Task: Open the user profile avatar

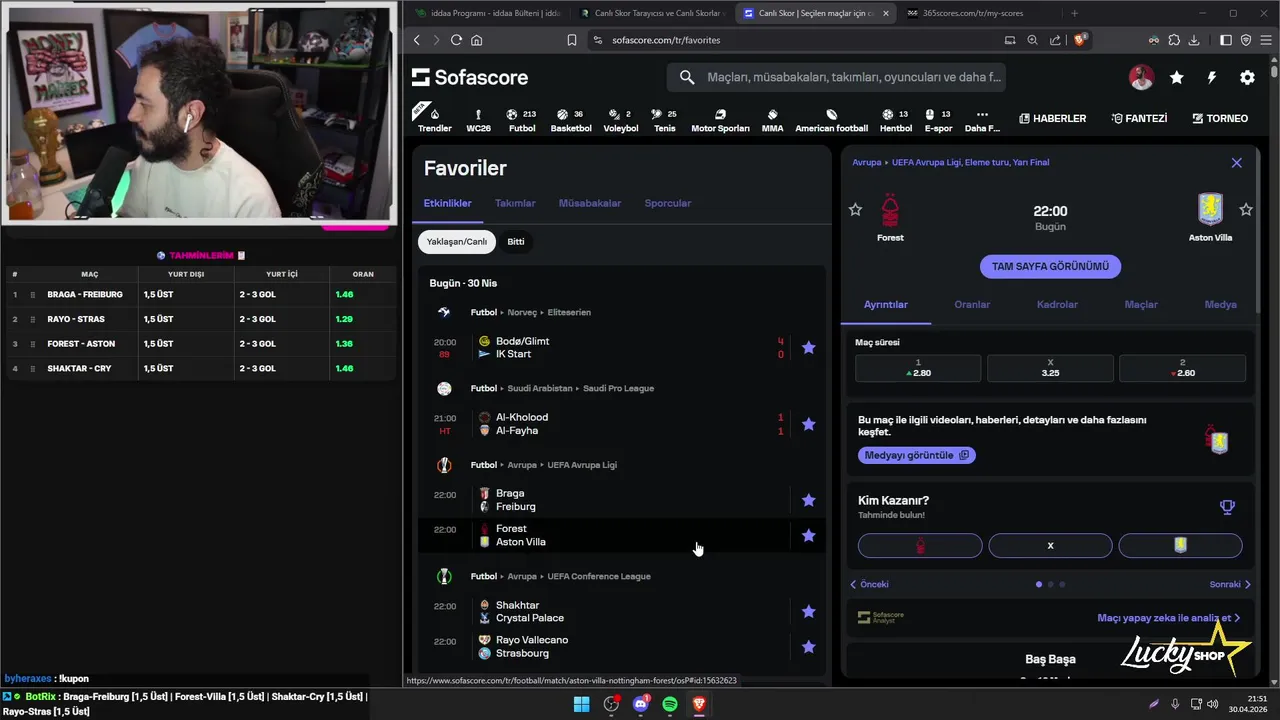Action: [x=1141, y=77]
